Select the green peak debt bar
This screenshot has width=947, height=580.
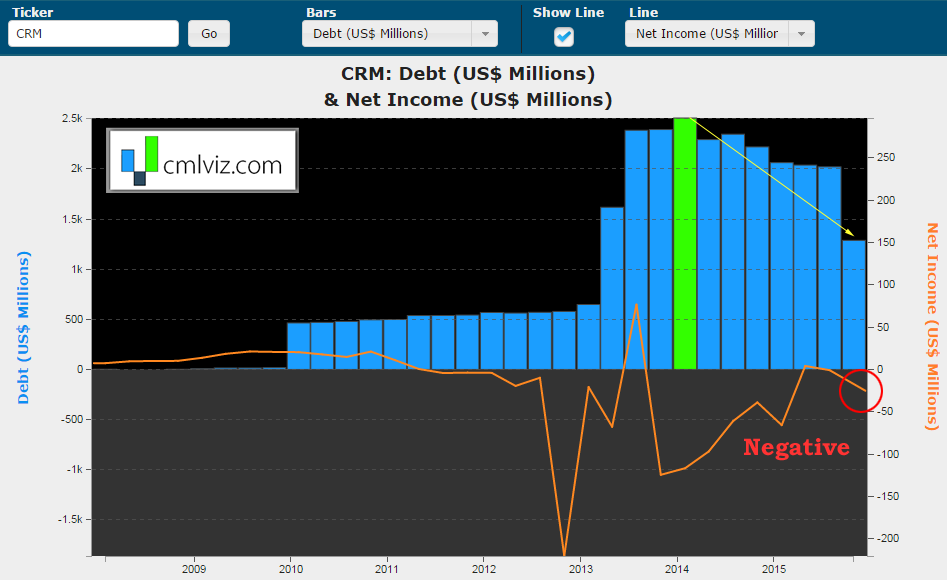click(685, 243)
